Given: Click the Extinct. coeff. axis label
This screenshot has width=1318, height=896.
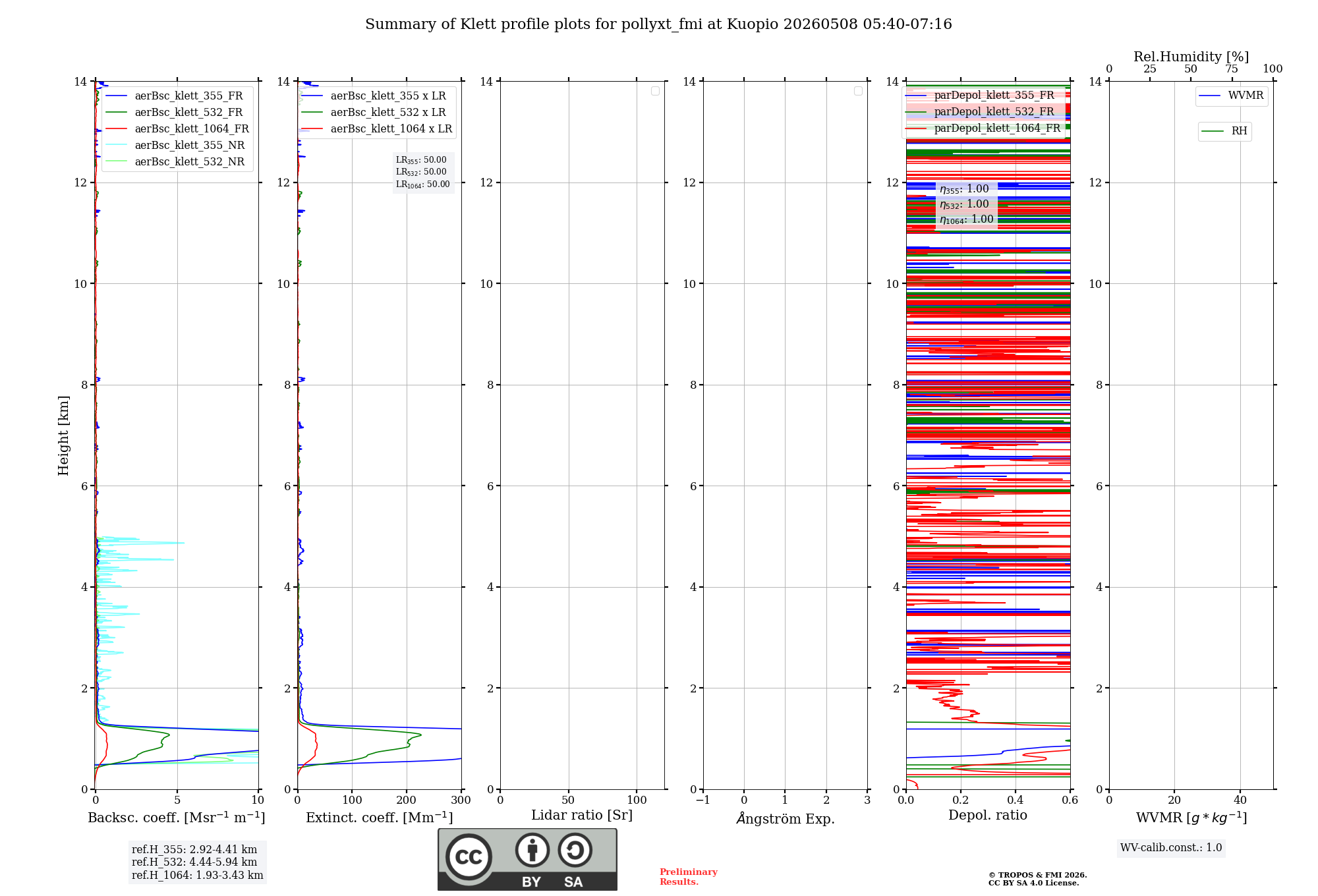Looking at the screenshot, I should [380, 818].
